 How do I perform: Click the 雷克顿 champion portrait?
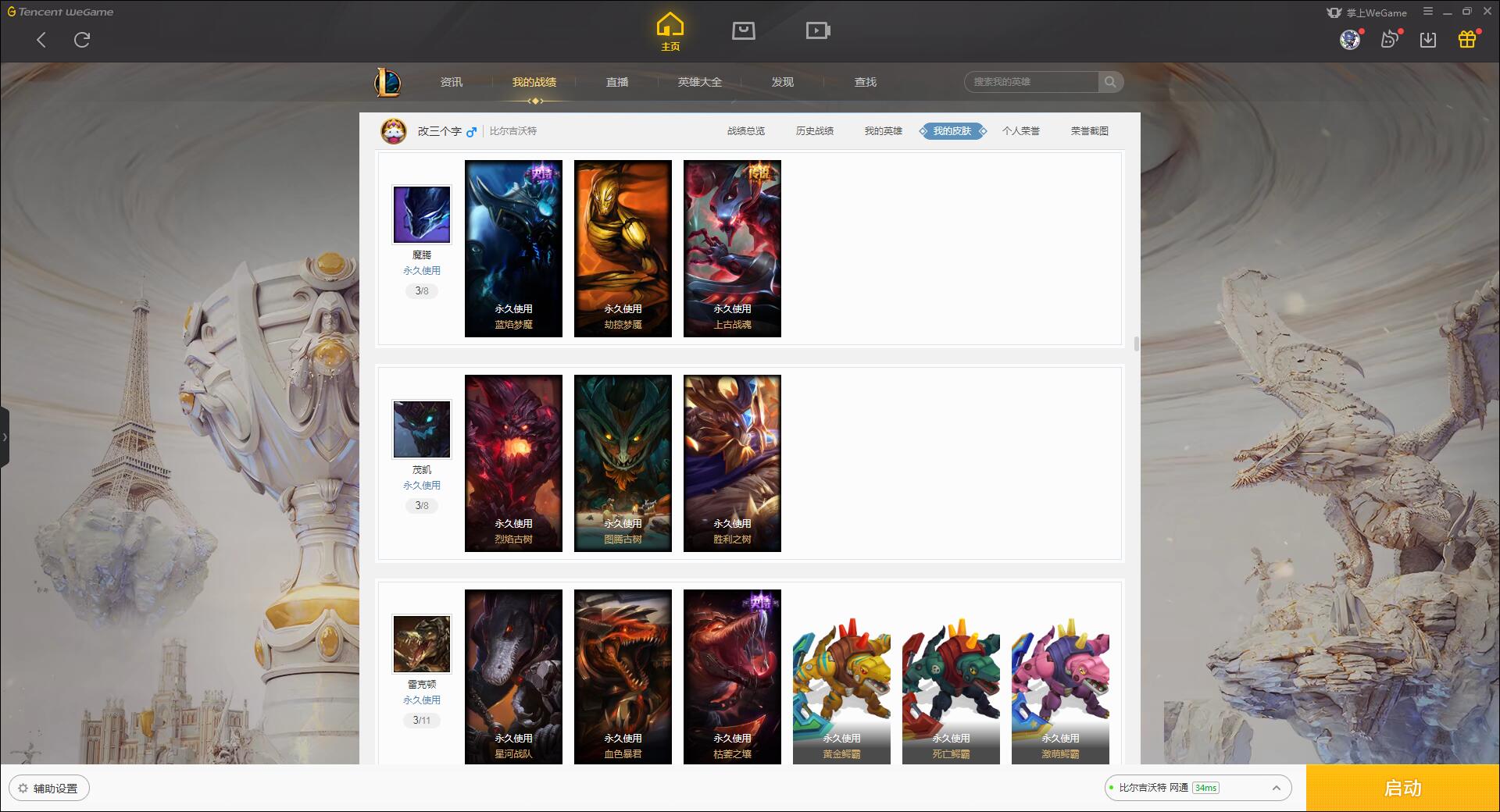point(422,644)
